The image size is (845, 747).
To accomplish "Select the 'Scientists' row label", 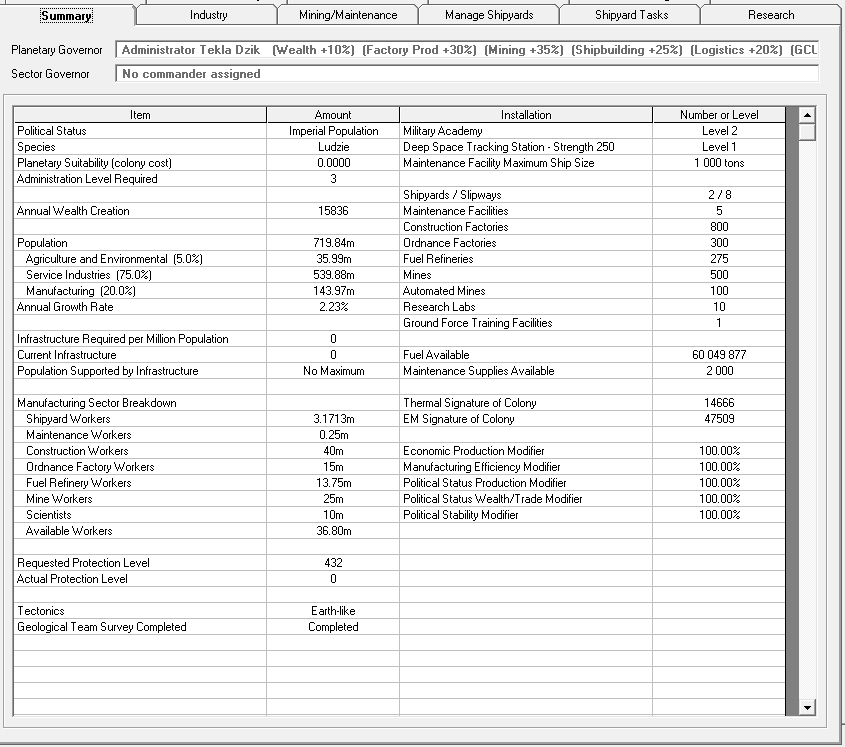I will pos(49,515).
